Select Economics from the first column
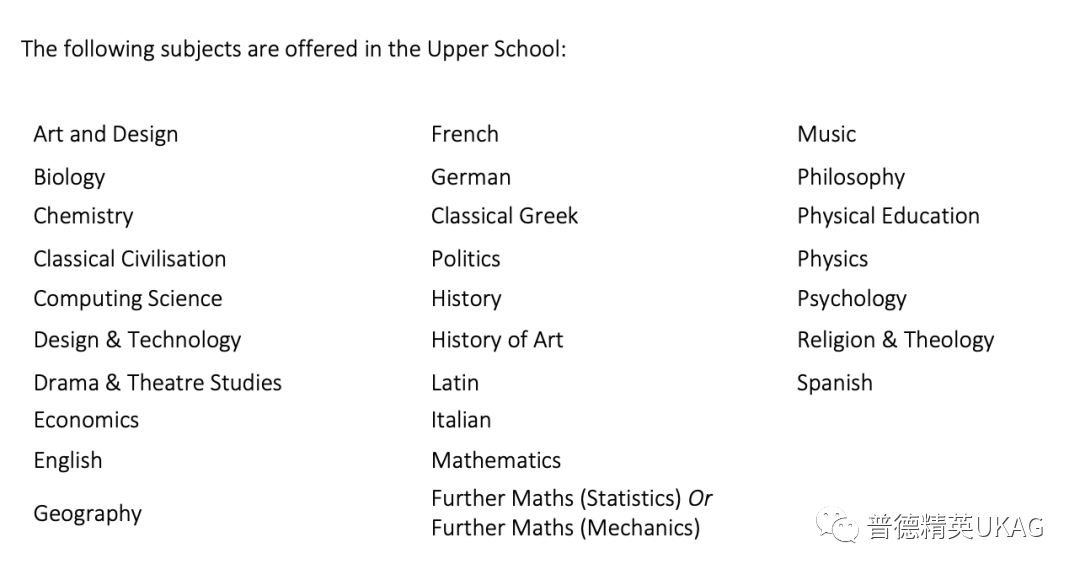This screenshot has height=575, width=1080. (86, 420)
